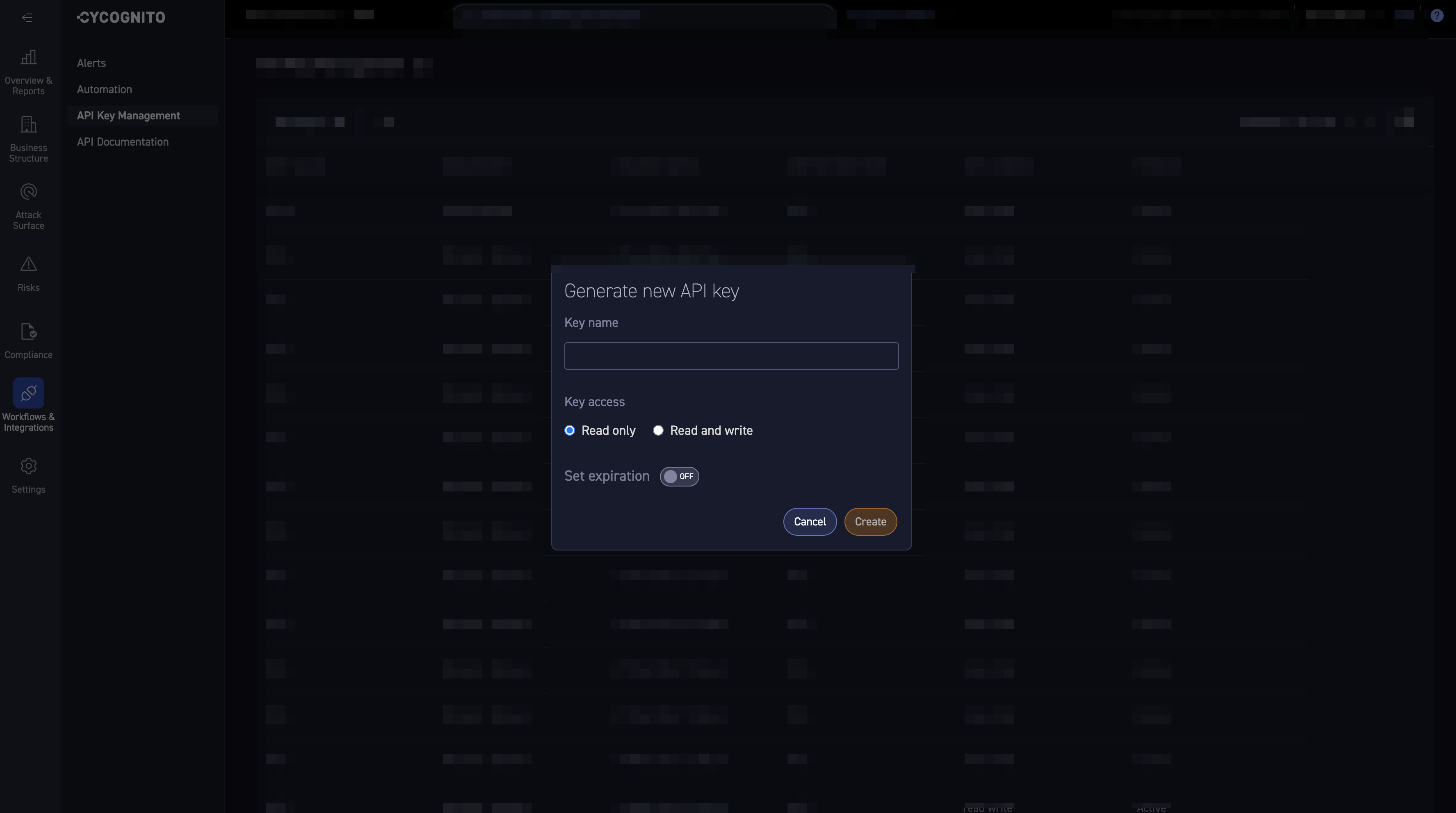This screenshot has width=1456, height=813.
Task: Select API Key Management in the sidebar
Action: pos(128,115)
